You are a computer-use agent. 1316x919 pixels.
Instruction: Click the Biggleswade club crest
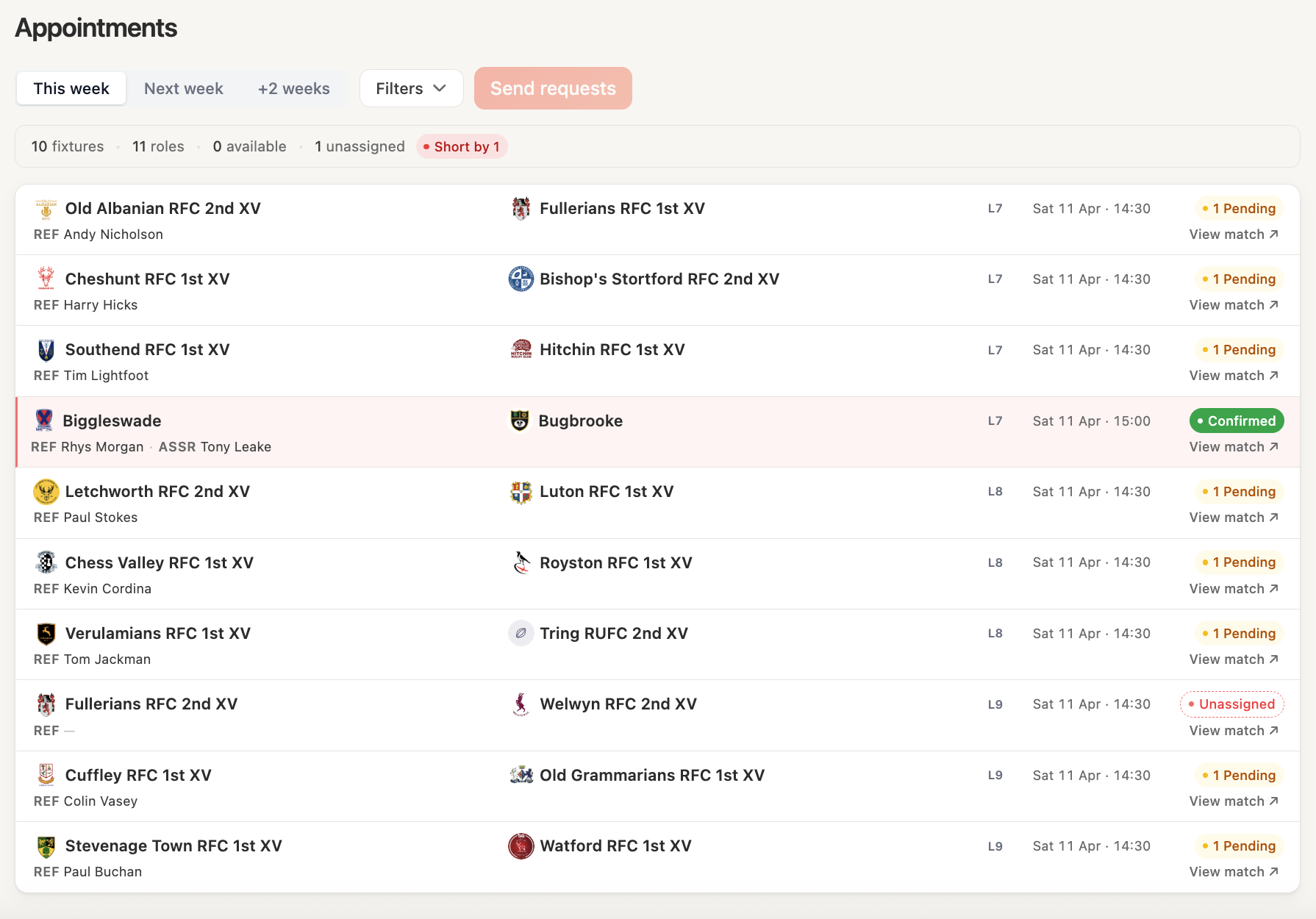point(44,421)
